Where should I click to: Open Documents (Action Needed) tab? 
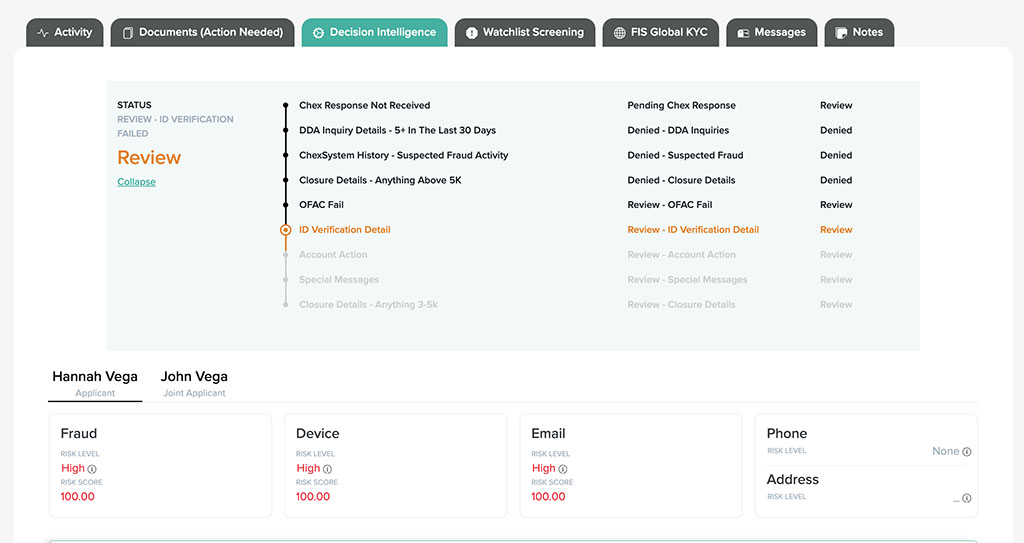[x=202, y=32]
